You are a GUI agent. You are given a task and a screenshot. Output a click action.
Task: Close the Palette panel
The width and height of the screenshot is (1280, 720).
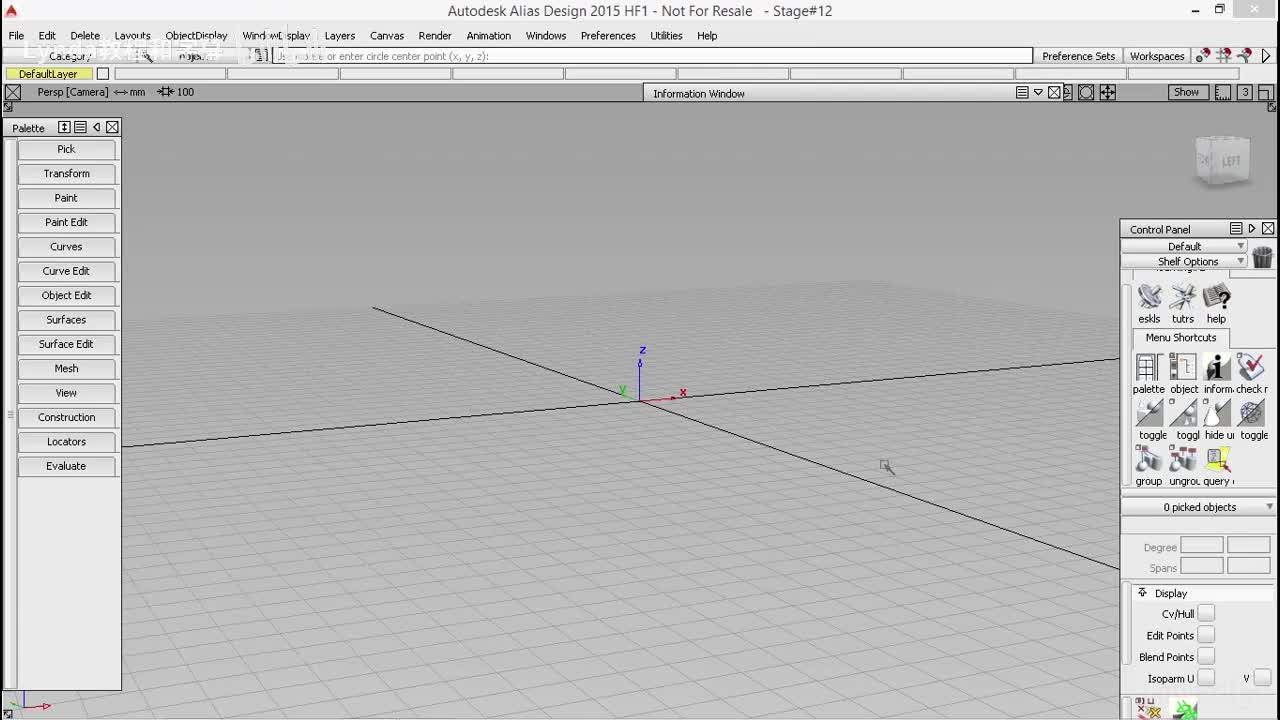point(112,127)
